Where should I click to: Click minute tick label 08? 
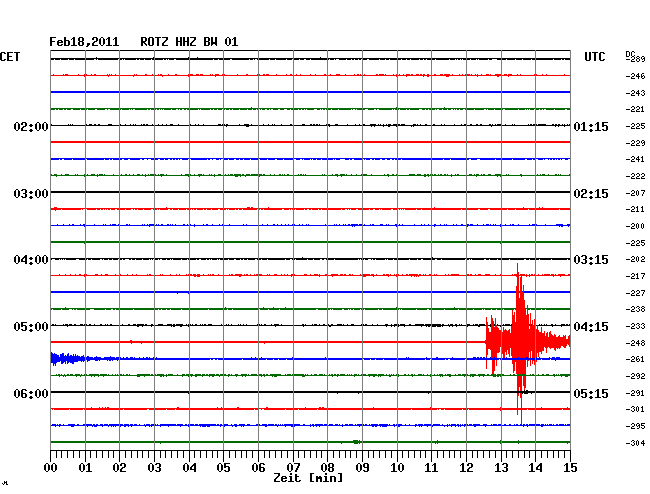pyautogui.click(x=327, y=468)
